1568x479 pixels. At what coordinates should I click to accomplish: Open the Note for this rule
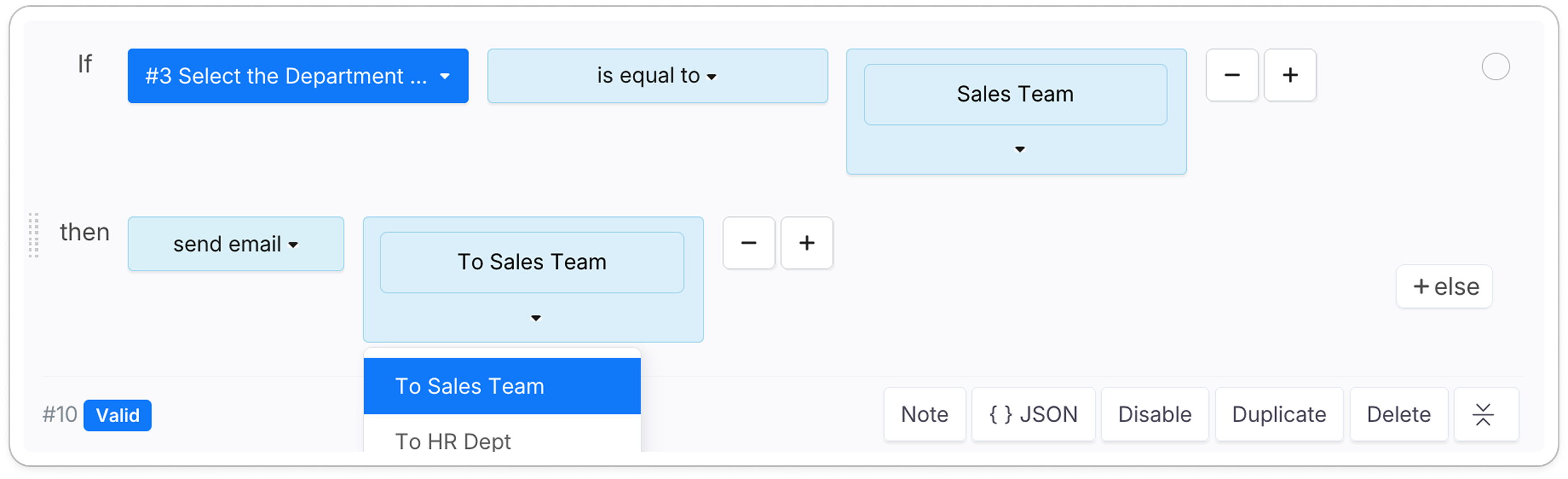point(924,414)
